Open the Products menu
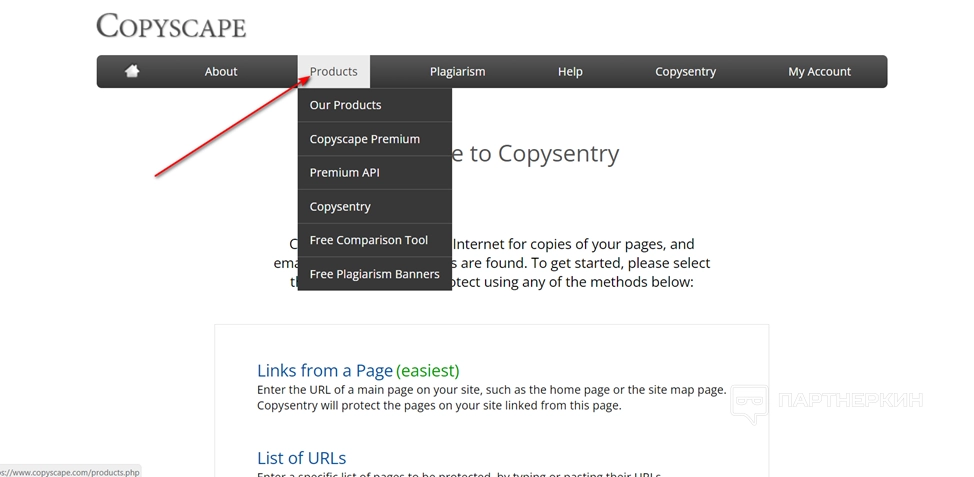This screenshot has height=477, width=974. click(334, 71)
